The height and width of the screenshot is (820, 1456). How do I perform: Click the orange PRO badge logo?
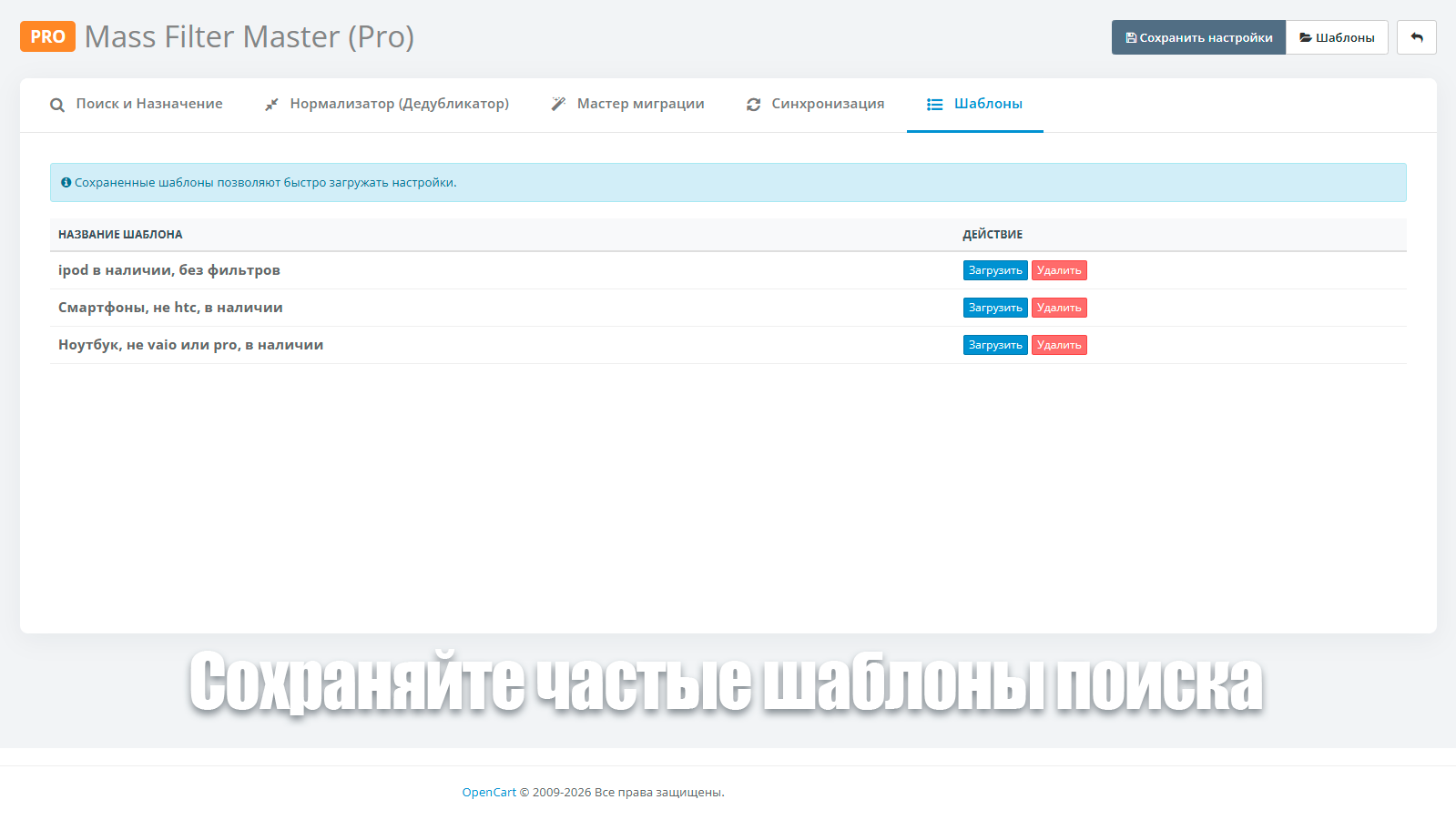click(47, 36)
